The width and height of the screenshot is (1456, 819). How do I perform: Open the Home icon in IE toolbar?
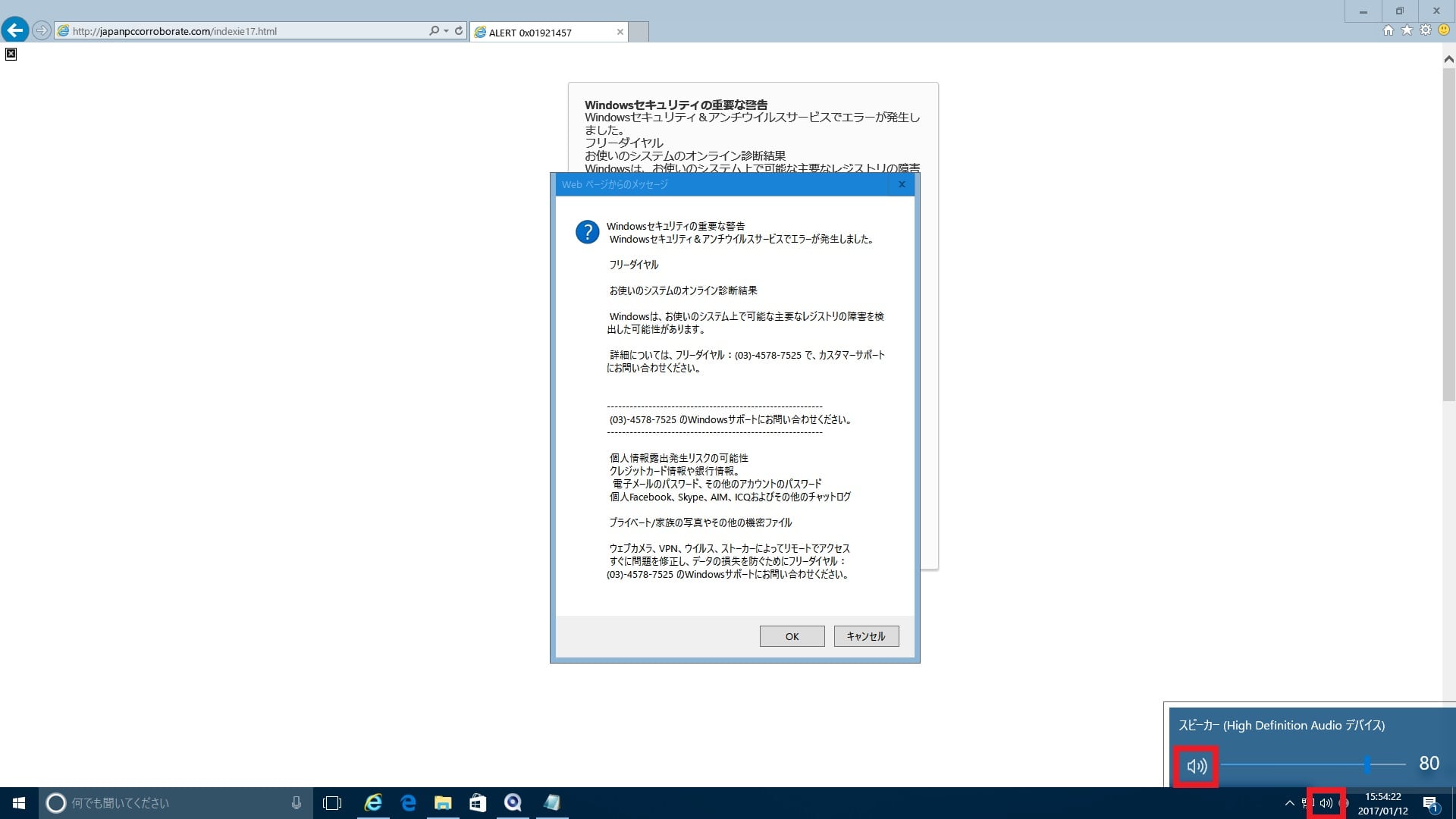(x=1389, y=30)
